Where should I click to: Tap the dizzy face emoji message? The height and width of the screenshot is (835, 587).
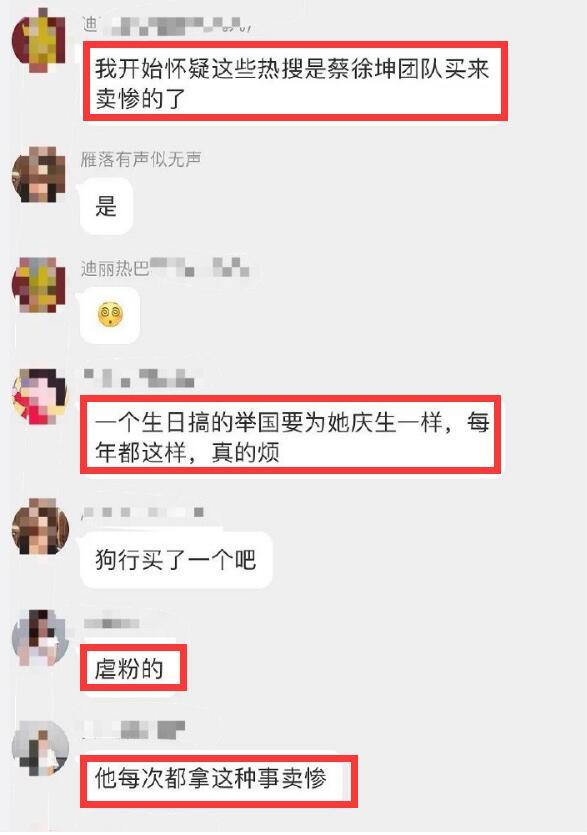point(110,315)
